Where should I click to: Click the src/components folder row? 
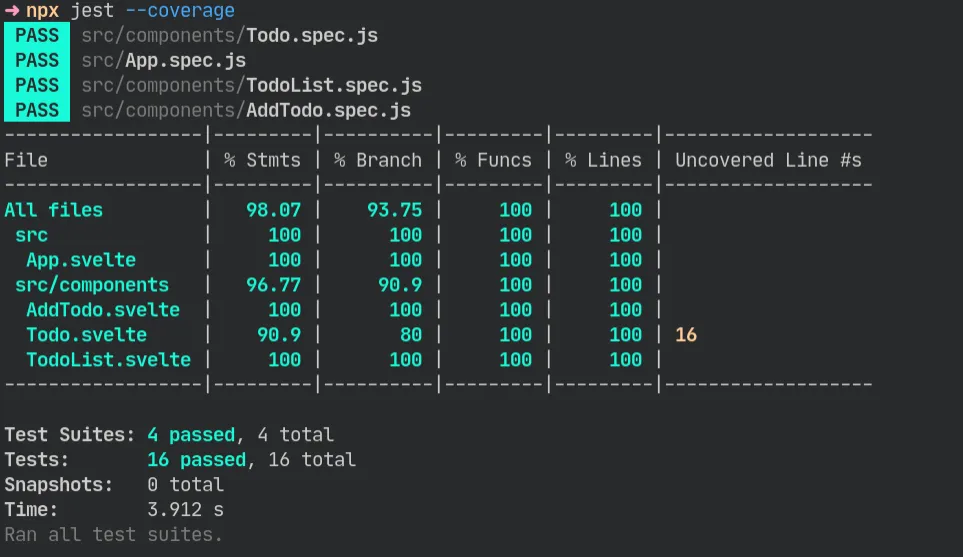click(x=92, y=285)
